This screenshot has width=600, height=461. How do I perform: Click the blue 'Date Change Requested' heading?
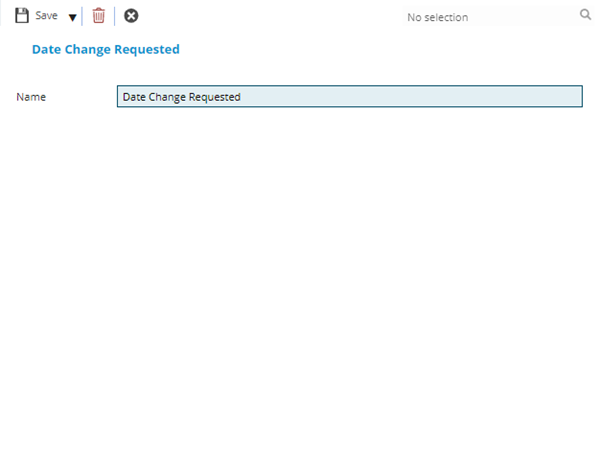pos(106,49)
